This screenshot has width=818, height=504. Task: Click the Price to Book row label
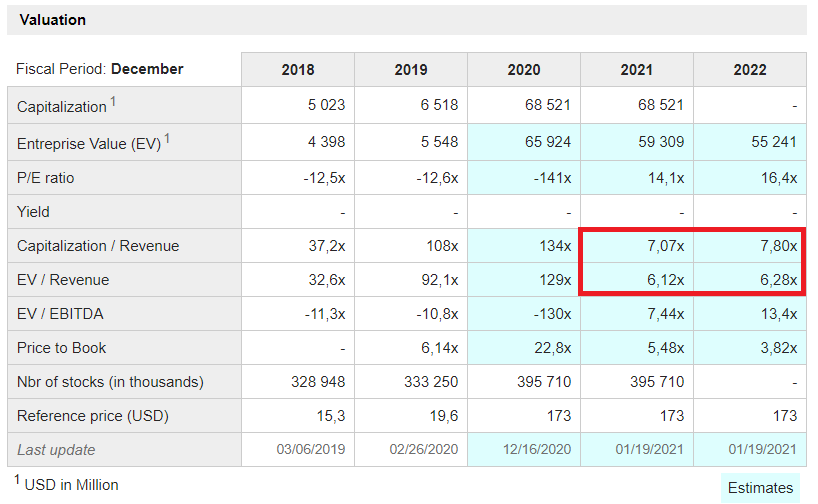tap(62, 347)
